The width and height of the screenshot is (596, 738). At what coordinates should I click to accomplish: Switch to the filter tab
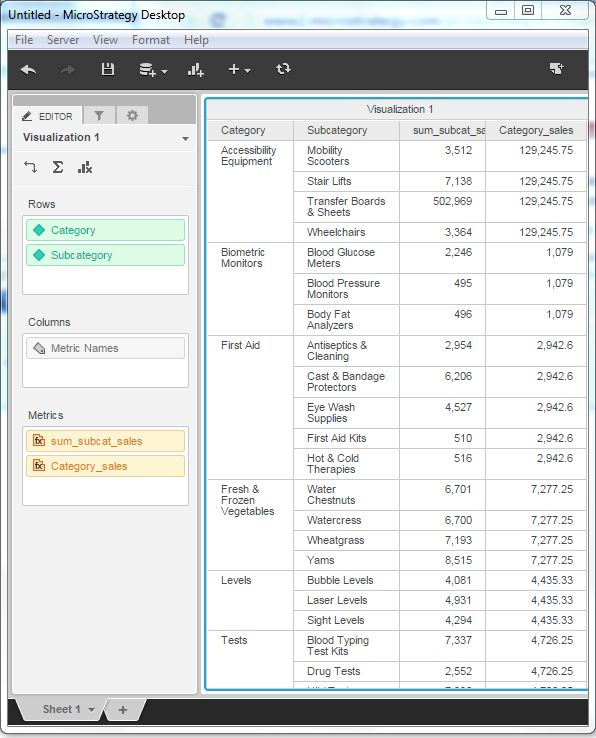coord(99,115)
